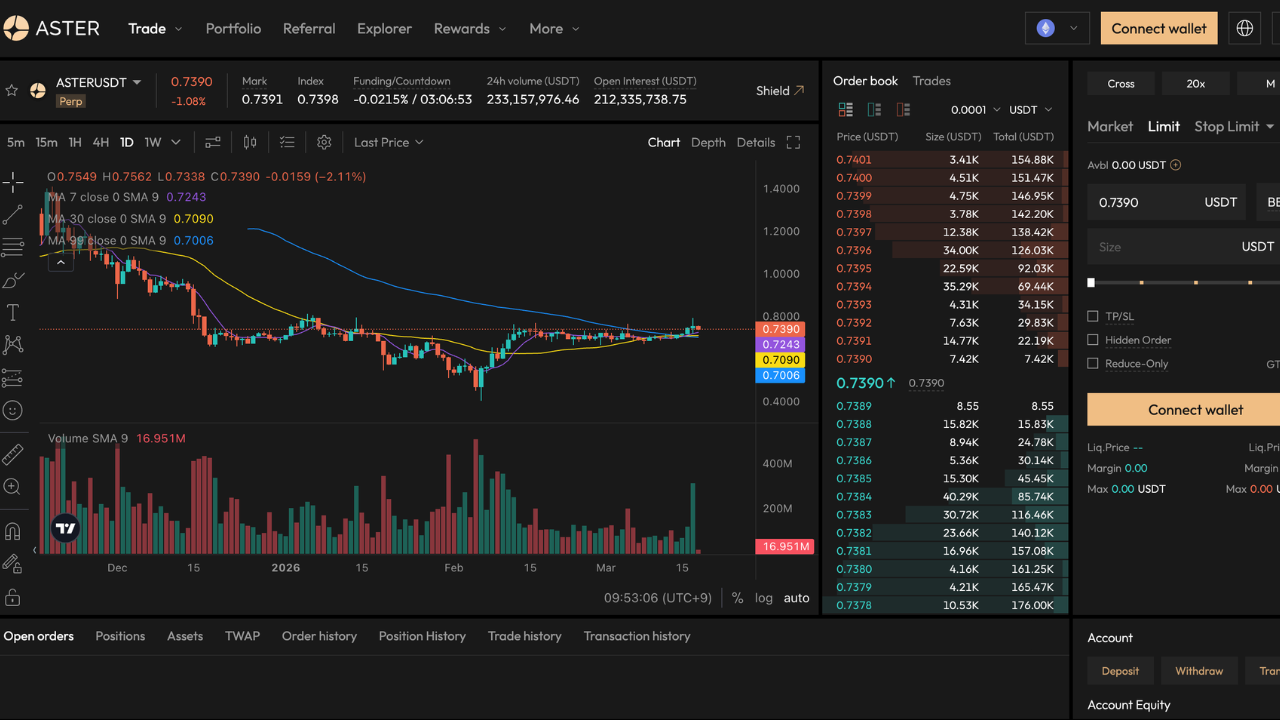The width and height of the screenshot is (1280, 720).
Task: Click the Connect wallet header button
Action: [1158, 28]
